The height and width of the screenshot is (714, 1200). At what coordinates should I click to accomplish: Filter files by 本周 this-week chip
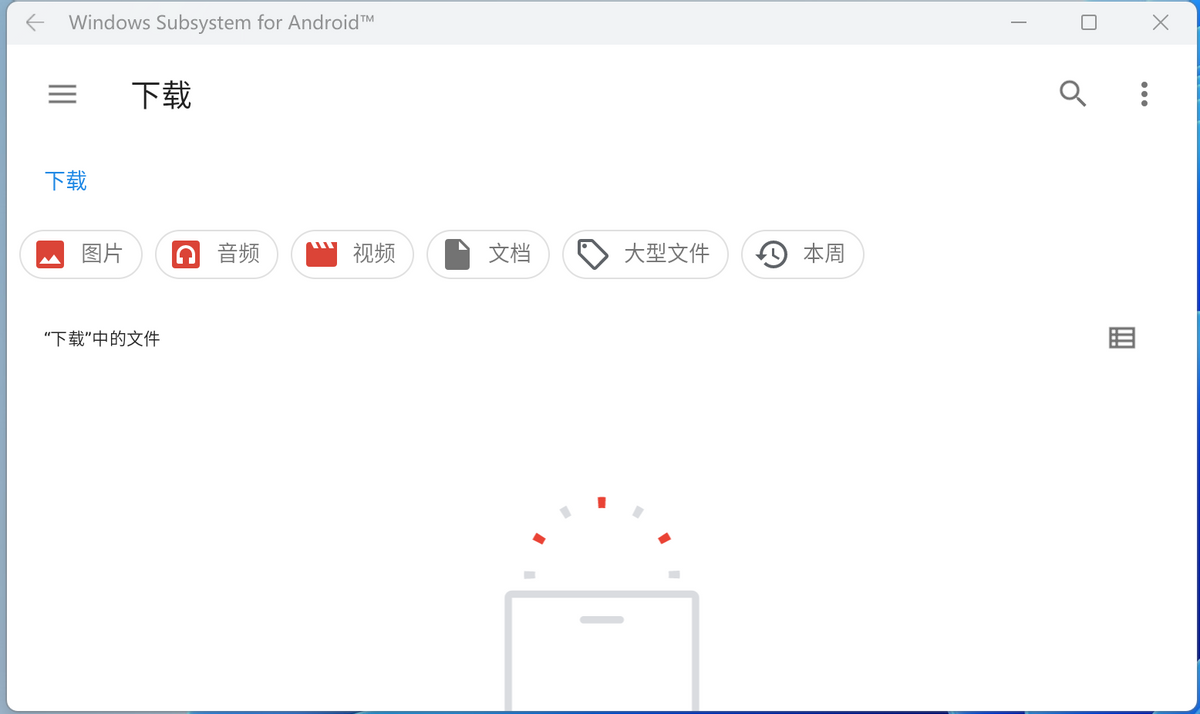coord(802,254)
